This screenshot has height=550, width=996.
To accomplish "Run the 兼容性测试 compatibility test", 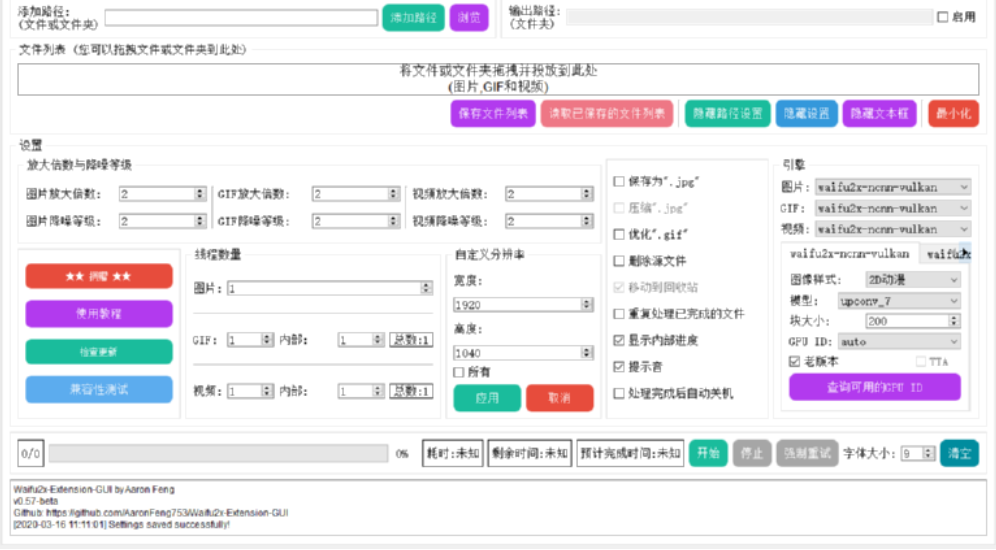I will 98,389.
